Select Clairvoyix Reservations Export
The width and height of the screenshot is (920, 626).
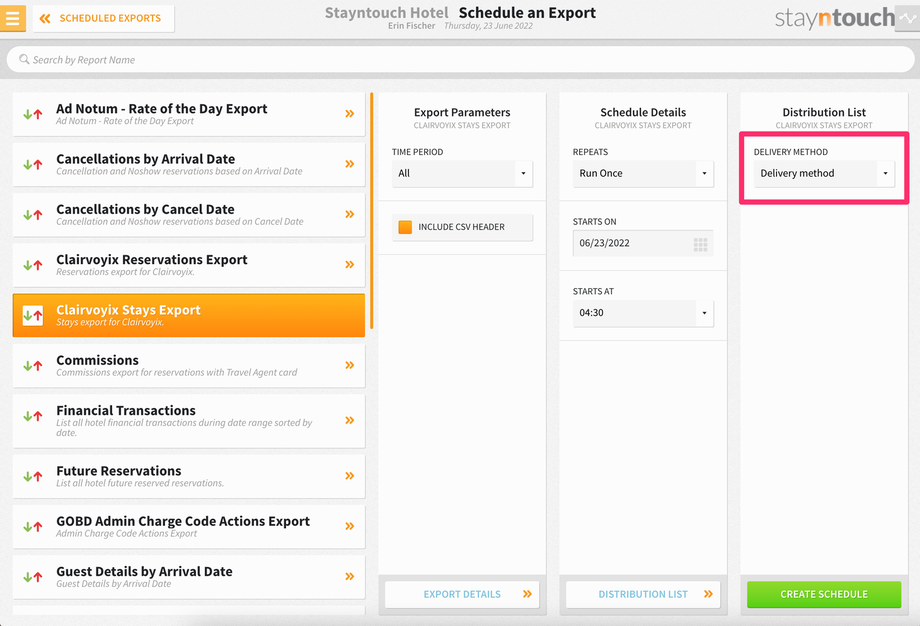click(189, 265)
